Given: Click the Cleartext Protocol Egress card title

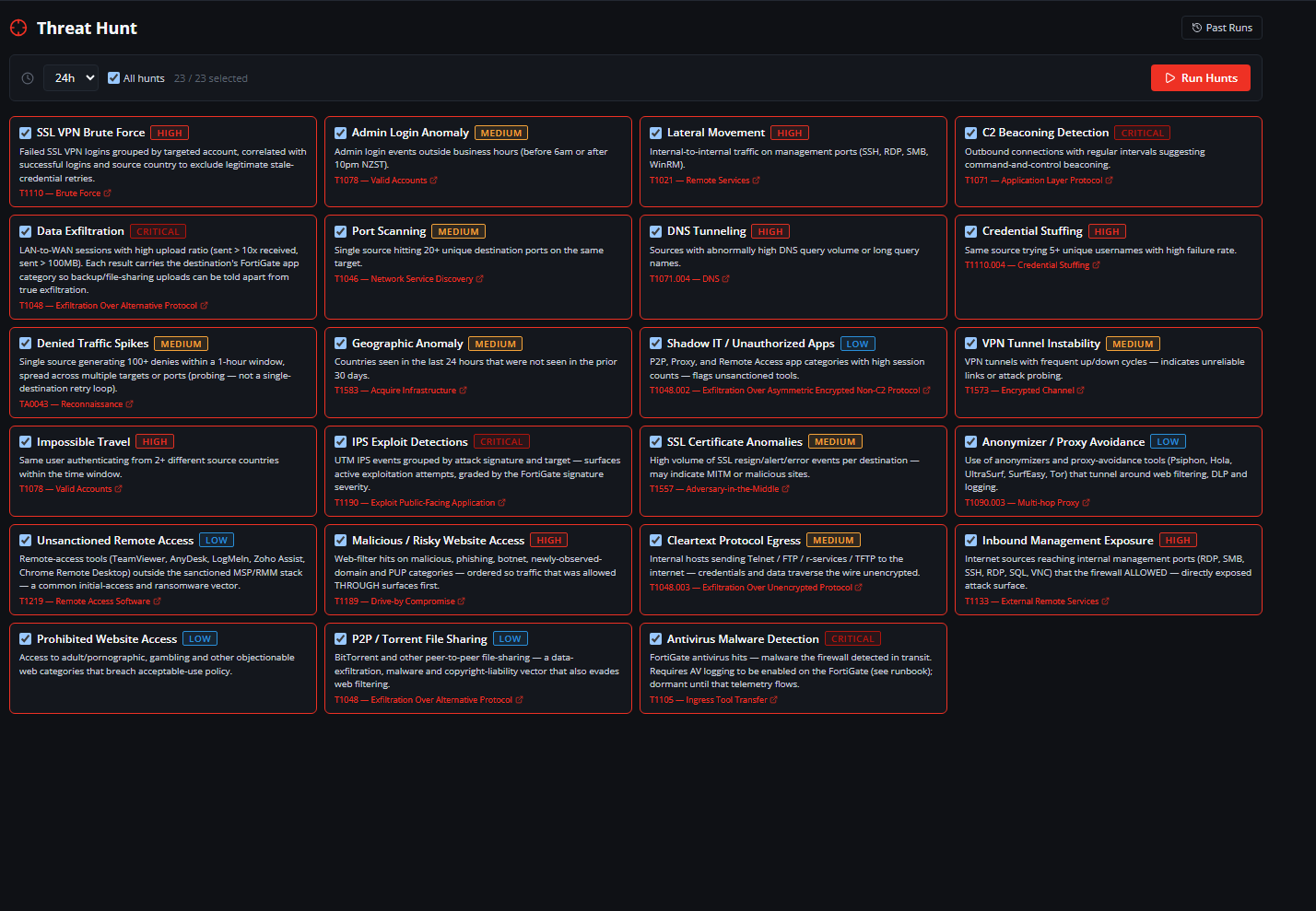Looking at the screenshot, I should click(734, 541).
